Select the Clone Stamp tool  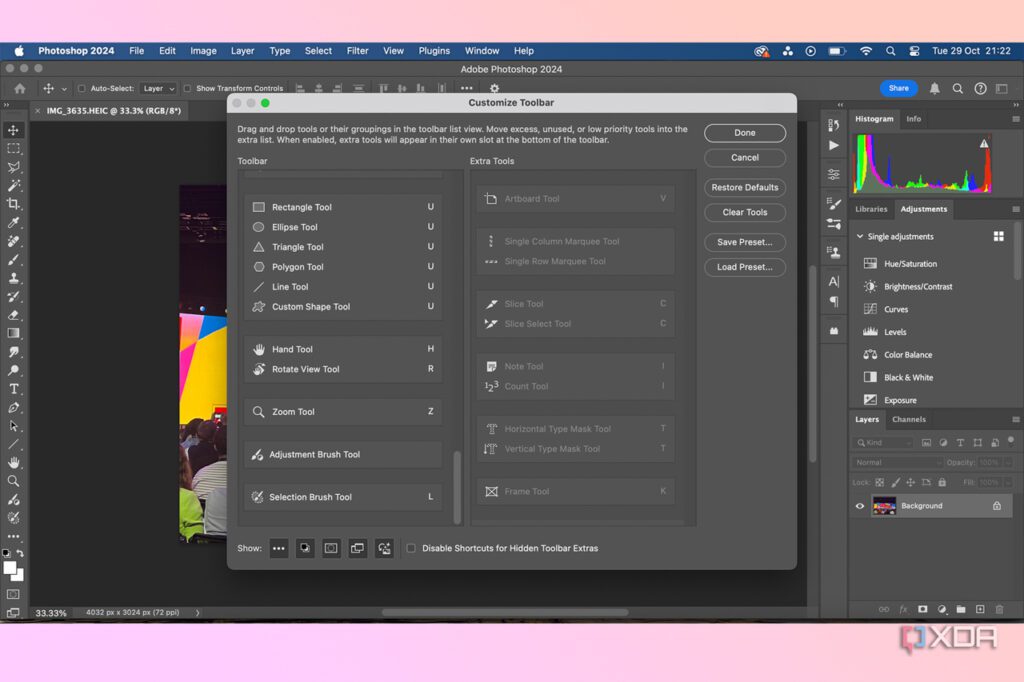point(13,278)
